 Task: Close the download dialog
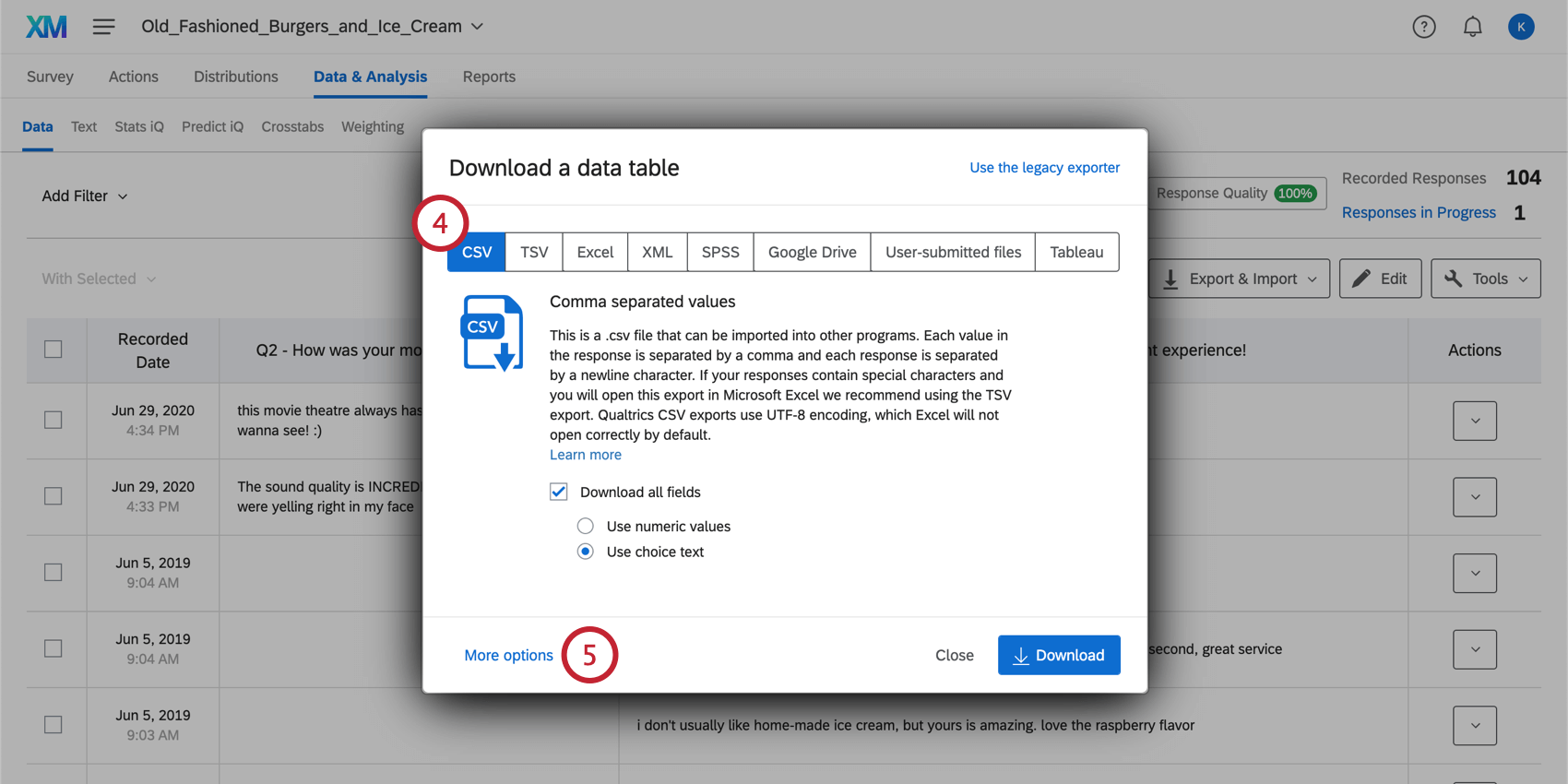[955, 655]
